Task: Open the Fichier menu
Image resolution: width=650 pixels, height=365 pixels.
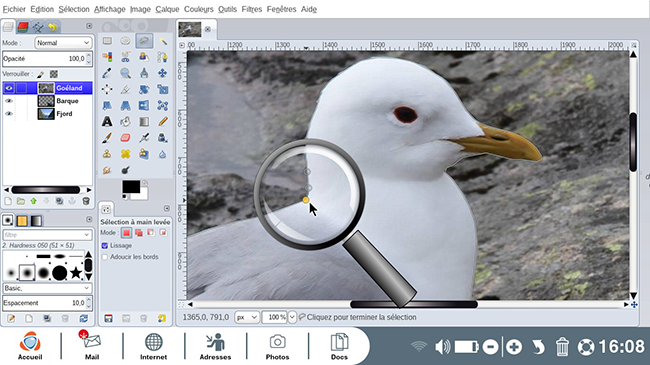Action: tap(14, 9)
